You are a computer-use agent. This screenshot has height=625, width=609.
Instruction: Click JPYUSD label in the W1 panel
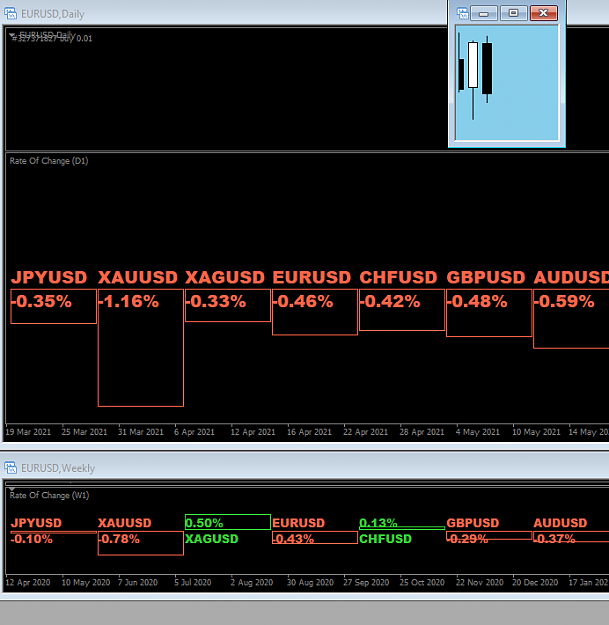click(x=36, y=523)
